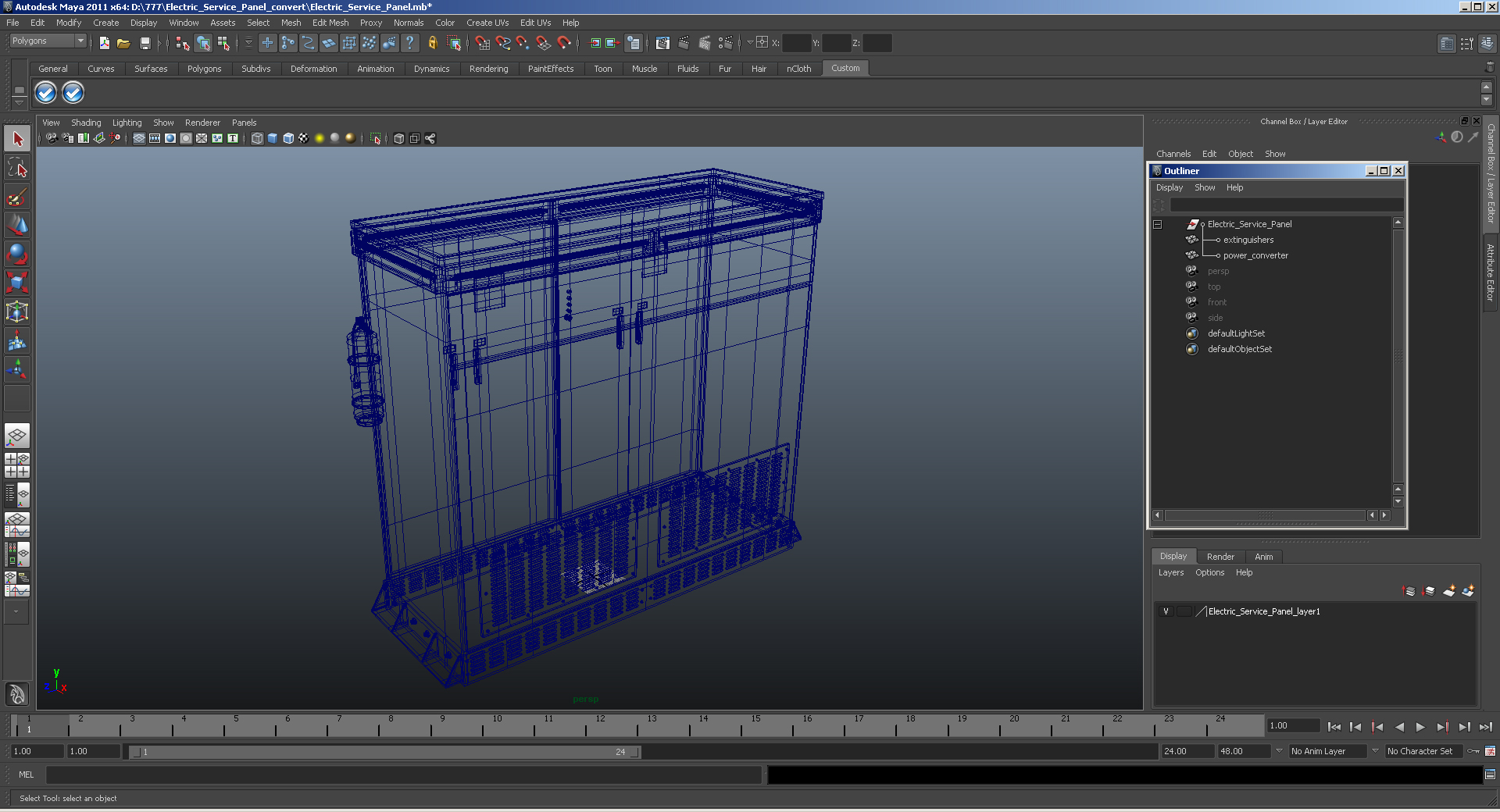Step forward one key
This screenshot has width=1500, height=812.
point(1442,727)
